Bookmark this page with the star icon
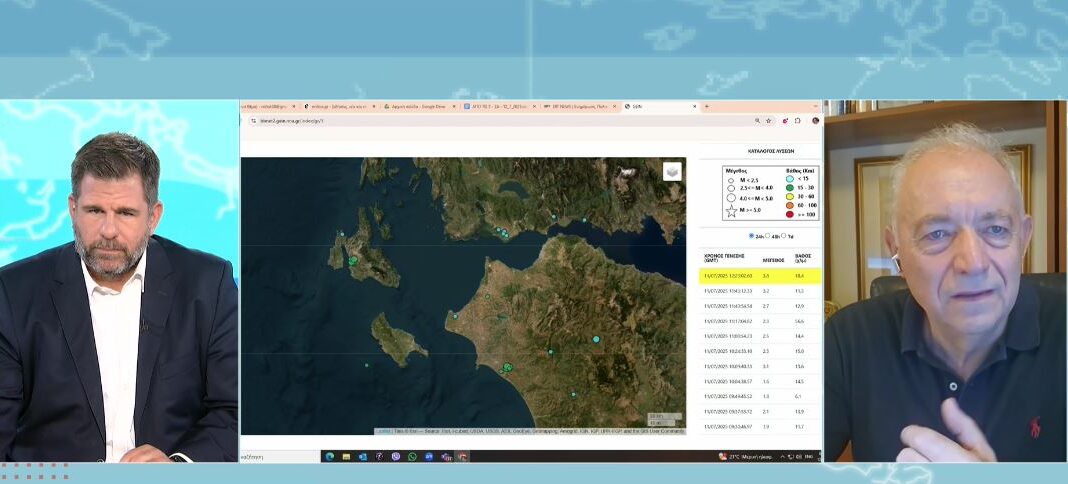 [768, 120]
